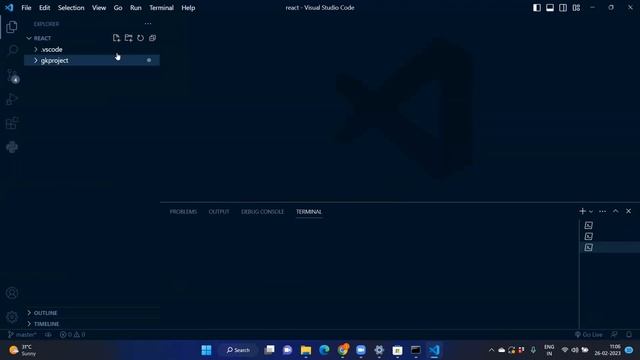Open the Terminal menu
This screenshot has width=640, height=360.
coord(161,8)
